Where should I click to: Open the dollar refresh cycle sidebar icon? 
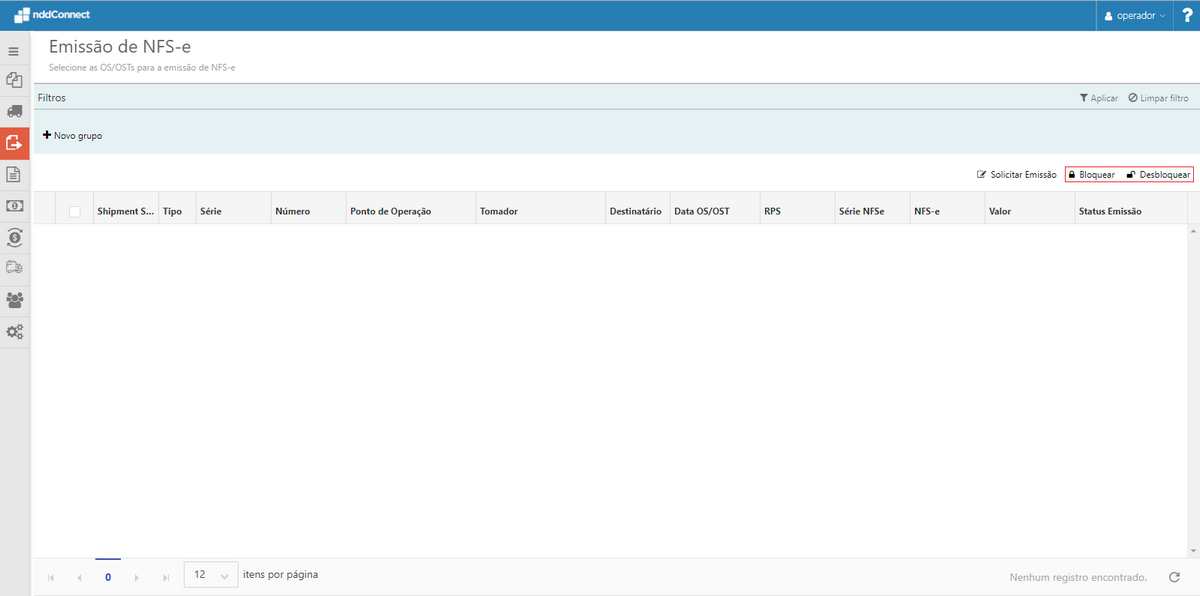14,237
